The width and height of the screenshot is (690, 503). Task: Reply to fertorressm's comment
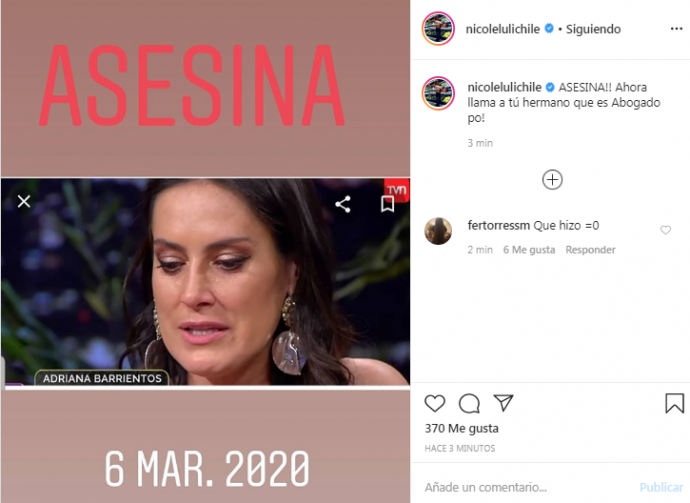tap(590, 250)
